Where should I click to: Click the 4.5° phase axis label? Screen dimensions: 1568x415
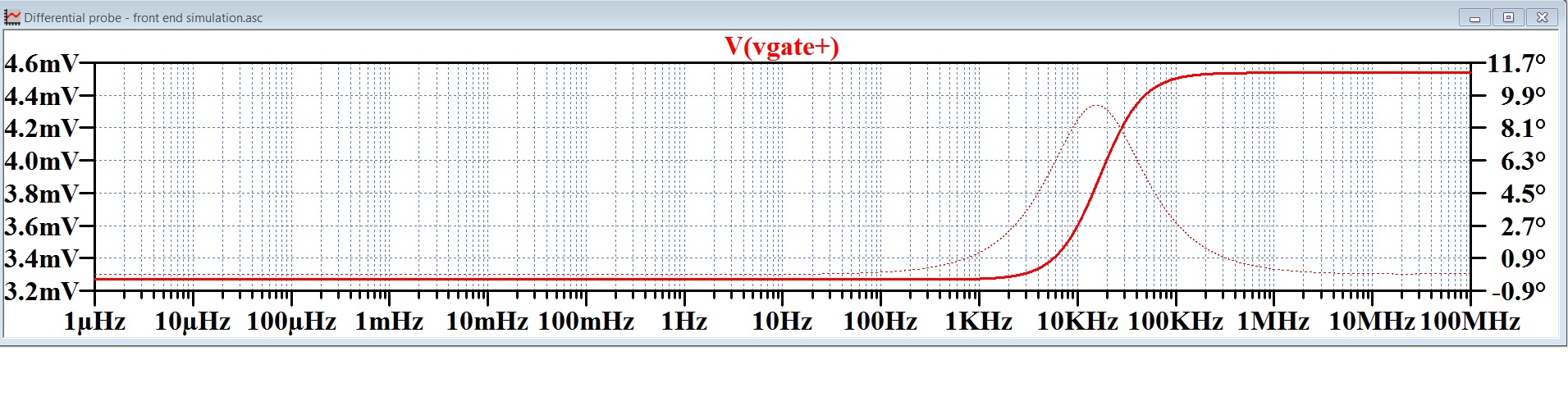point(1523,194)
